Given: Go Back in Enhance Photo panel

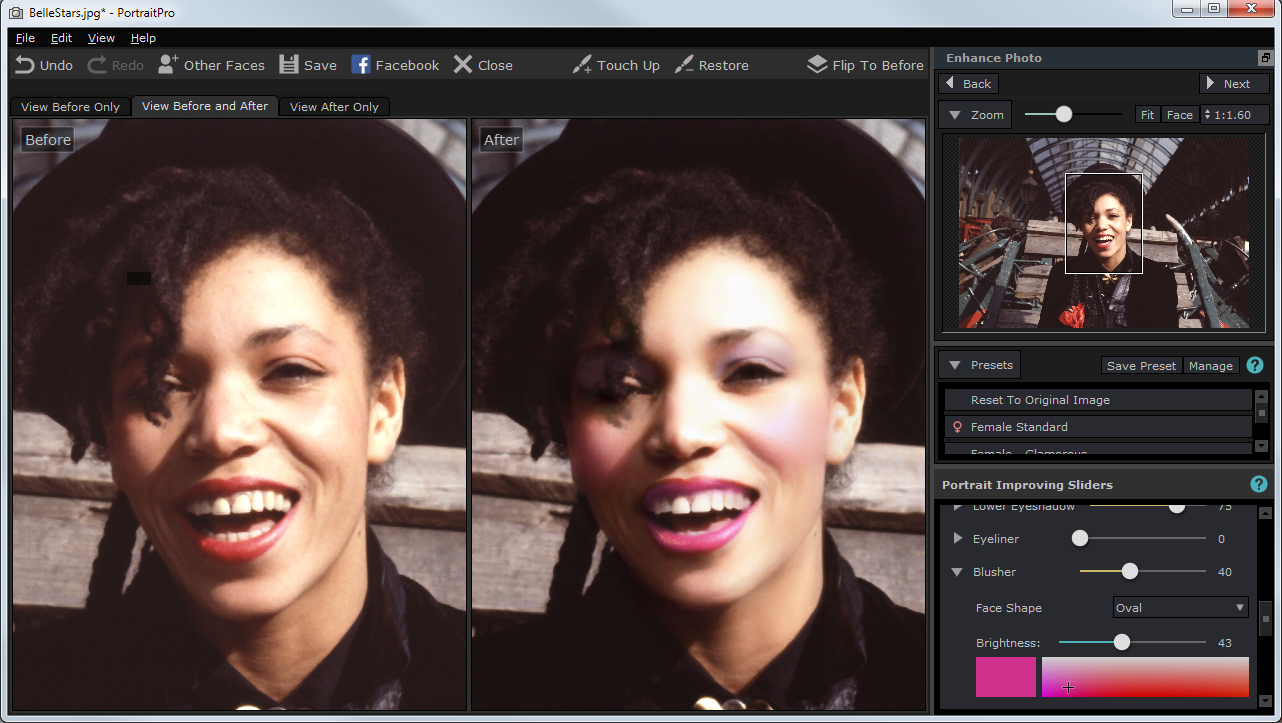Looking at the screenshot, I should click(x=968, y=84).
